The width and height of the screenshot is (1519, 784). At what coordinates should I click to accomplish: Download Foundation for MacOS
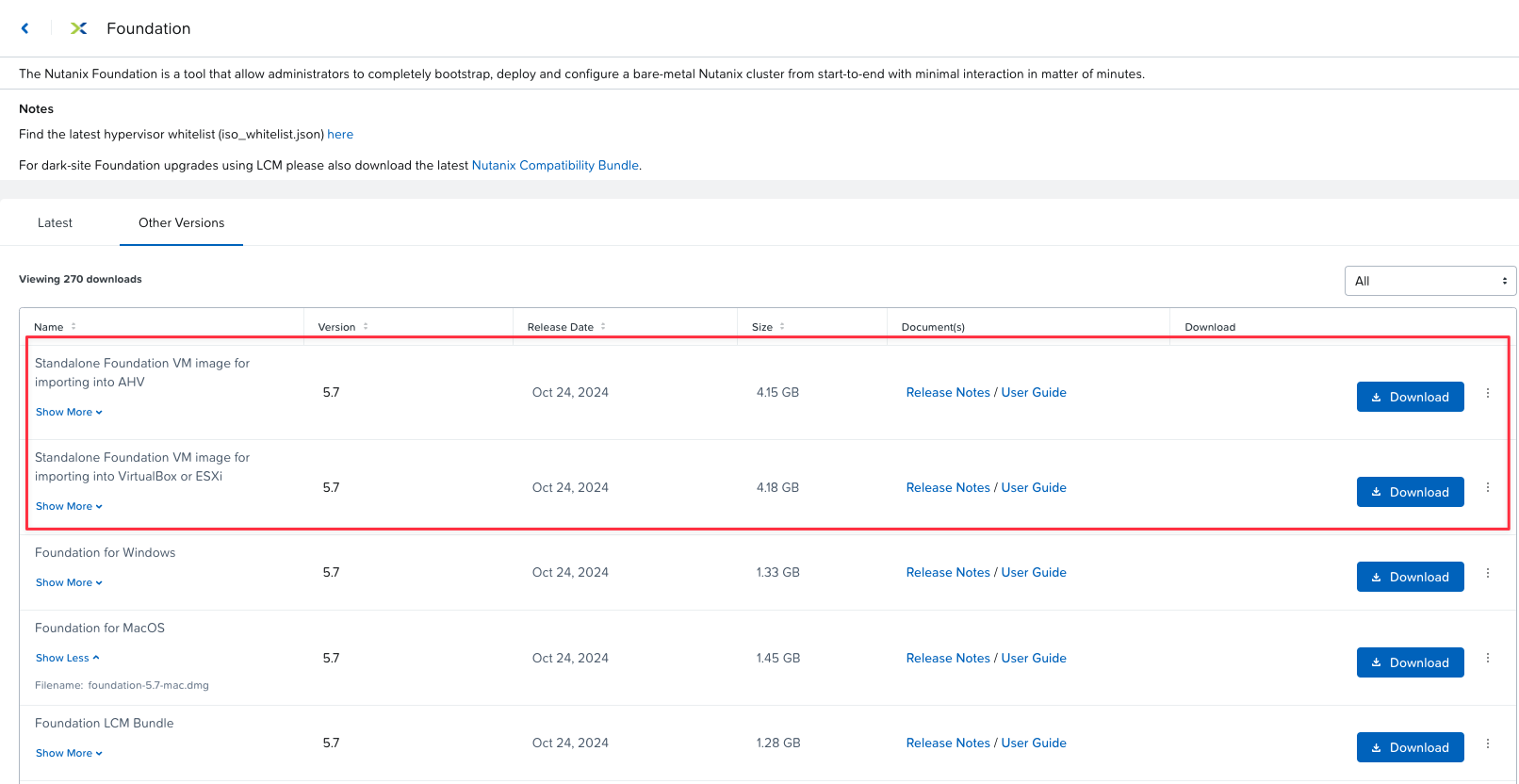point(1410,662)
